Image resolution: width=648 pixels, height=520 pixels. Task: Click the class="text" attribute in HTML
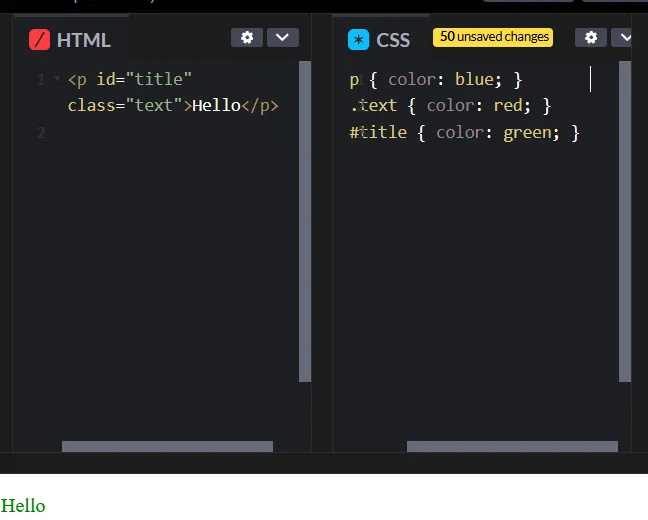click(x=125, y=106)
